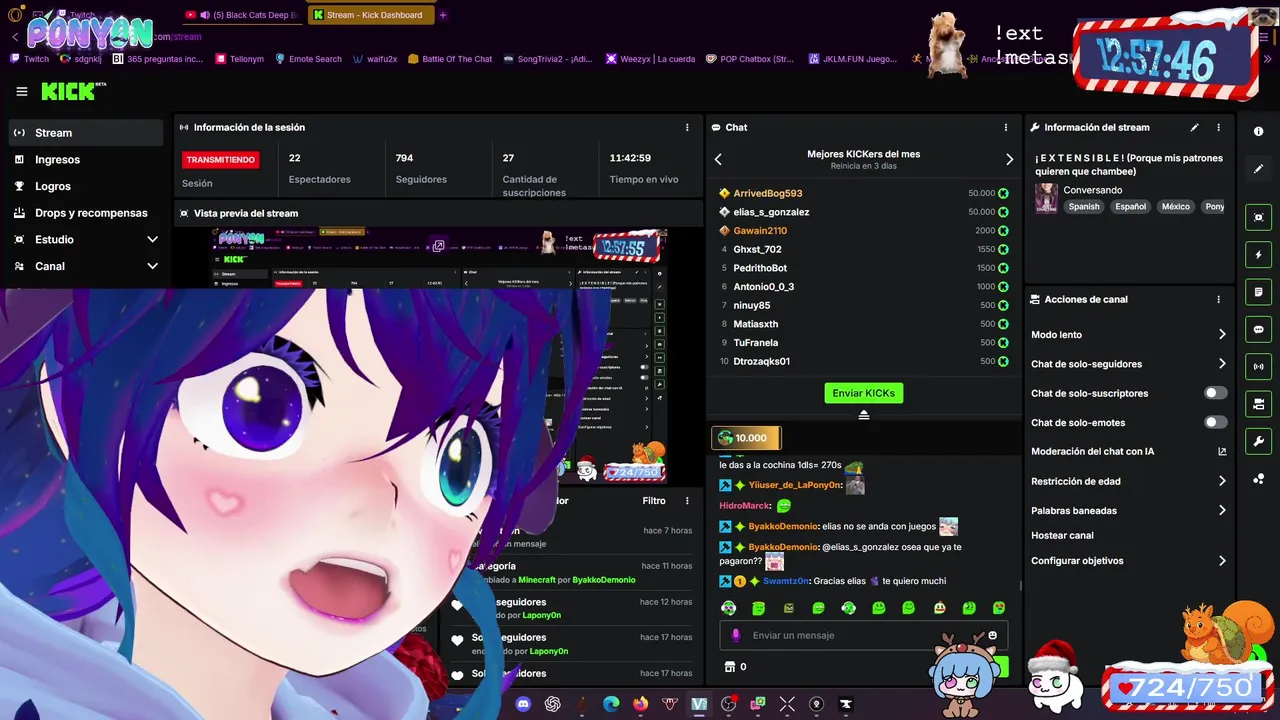
Task: Open session info three-dot menu
Action: pos(687,127)
